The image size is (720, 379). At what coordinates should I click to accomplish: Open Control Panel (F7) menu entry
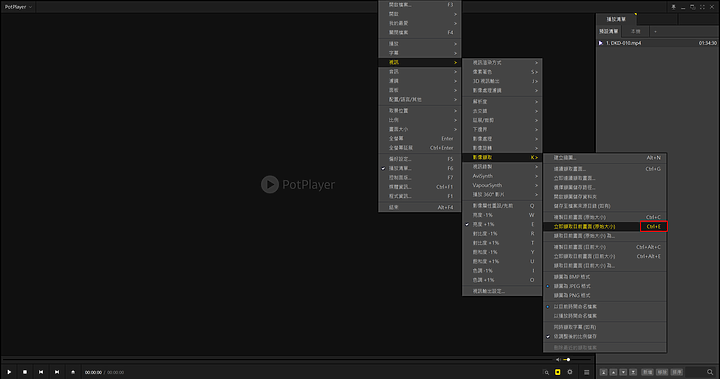[x=420, y=178]
